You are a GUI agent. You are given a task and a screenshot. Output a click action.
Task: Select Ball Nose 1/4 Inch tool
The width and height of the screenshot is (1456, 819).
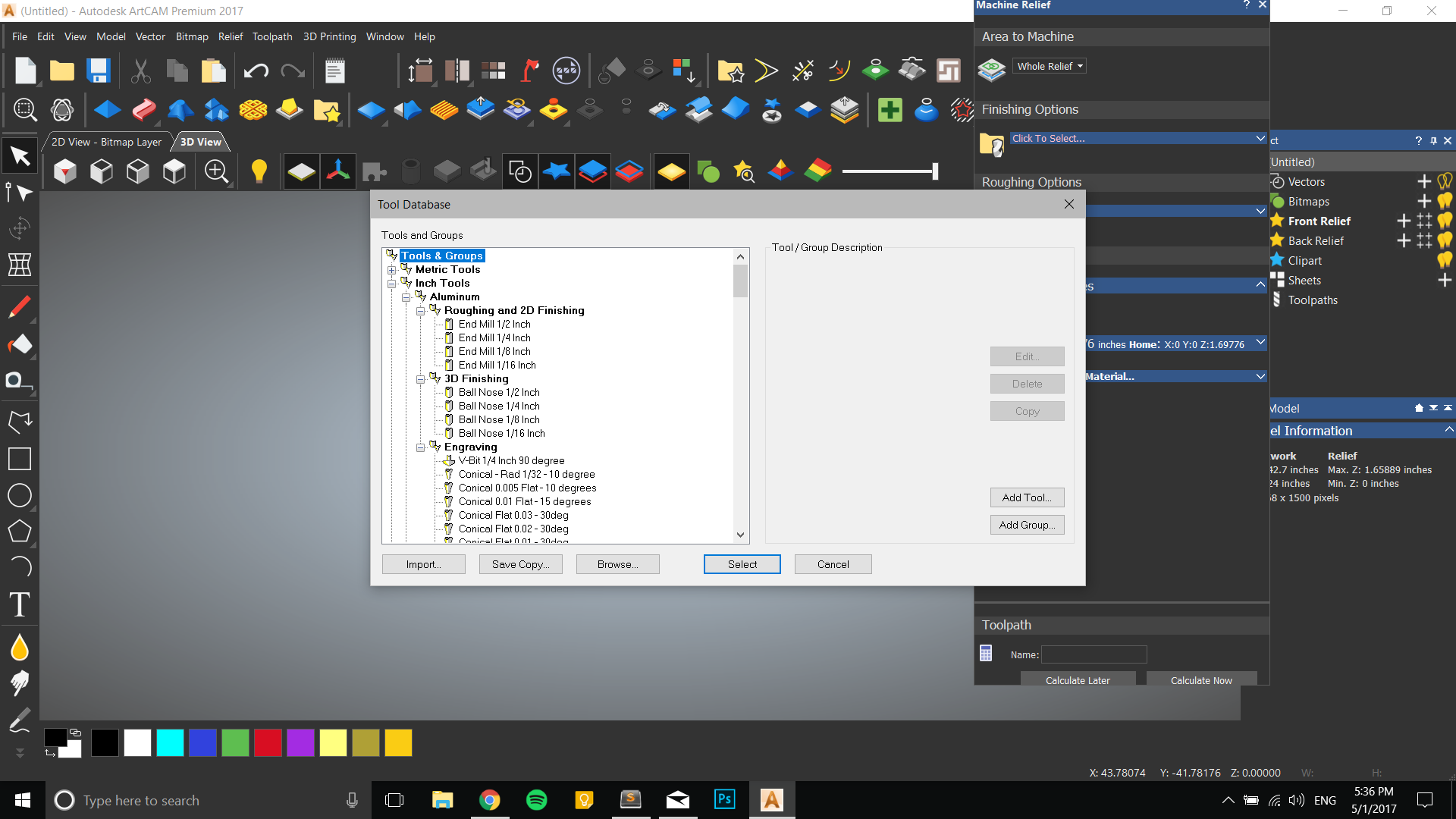499,406
